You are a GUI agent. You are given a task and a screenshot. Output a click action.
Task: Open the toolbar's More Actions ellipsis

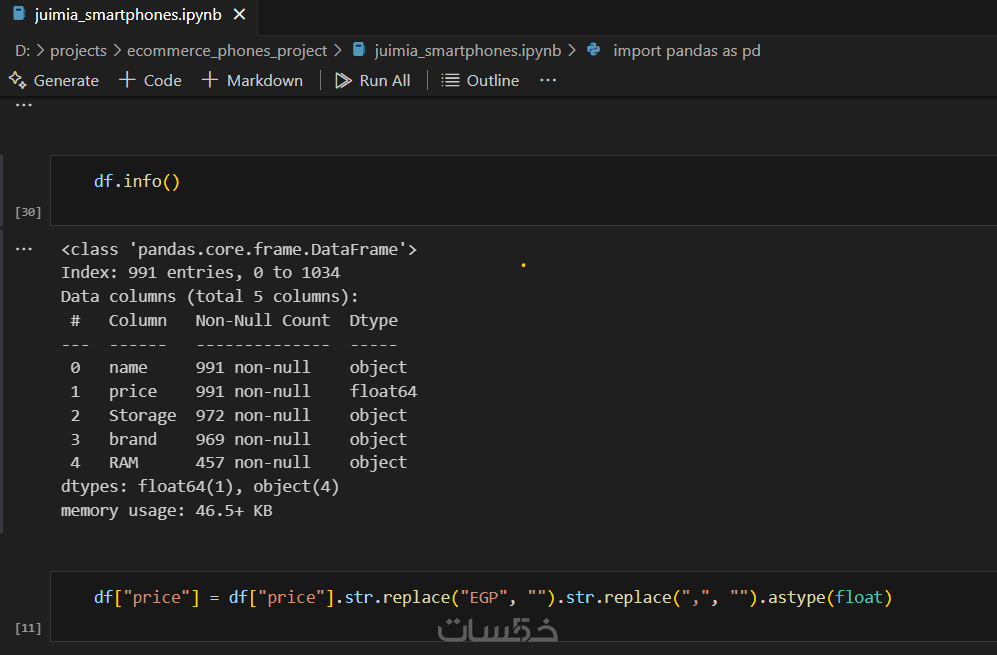click(x=548, y=80)
